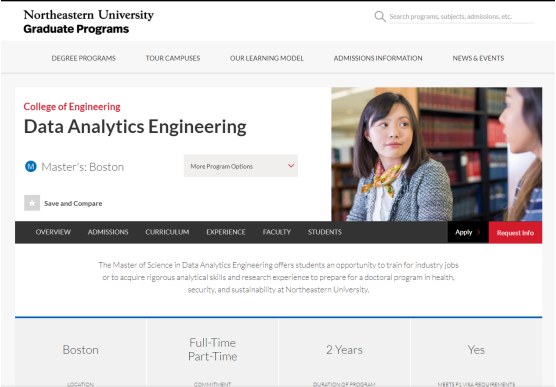Click the Save and Compare link
Viewport: 556px width, 387px height.
pos(73,203)
